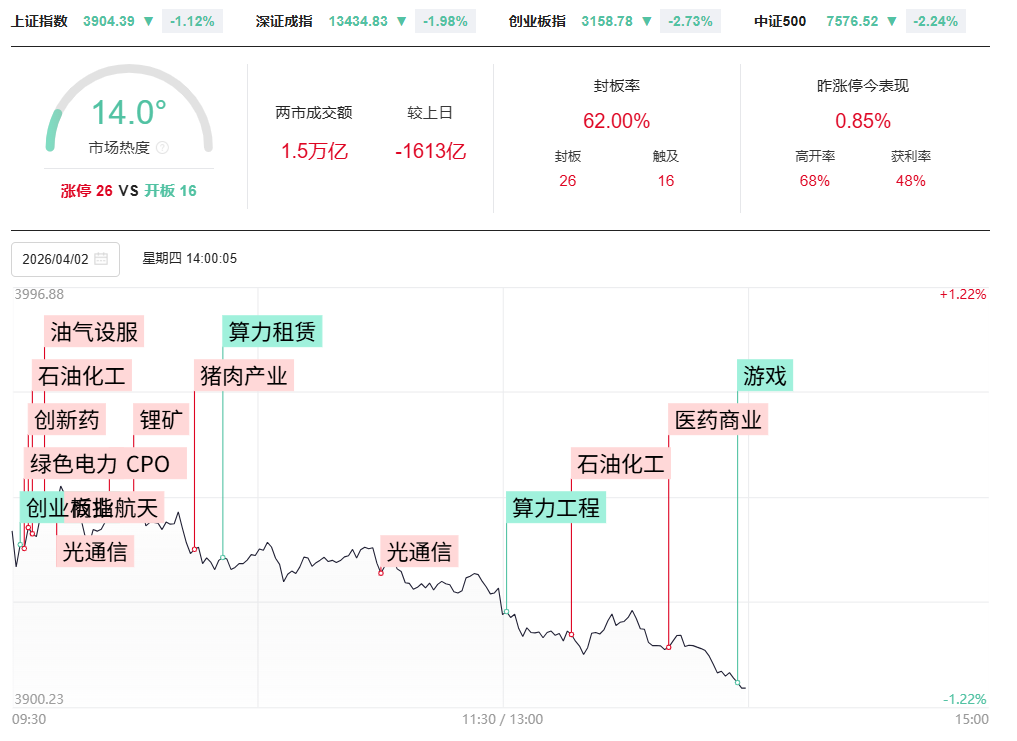The image size is (1017, 741).
Task: Click the 62.00% 封板率 figure
Action: pyautogui.click(x=616, y=121)
